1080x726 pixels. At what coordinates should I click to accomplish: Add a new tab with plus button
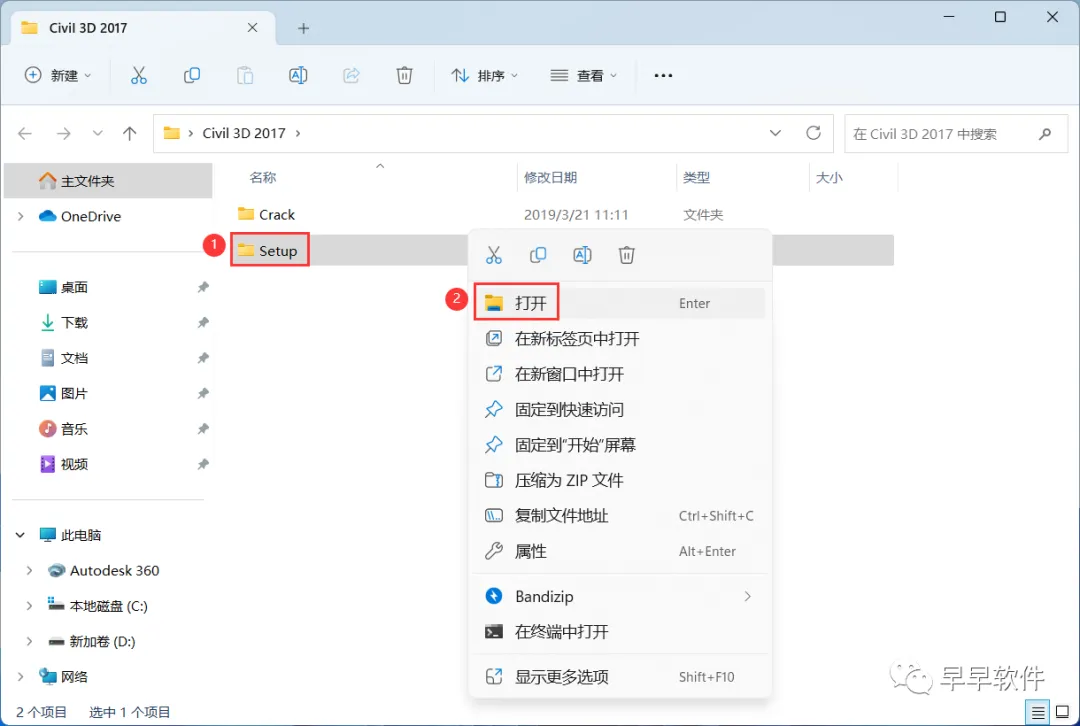click(x=303, y=28)
